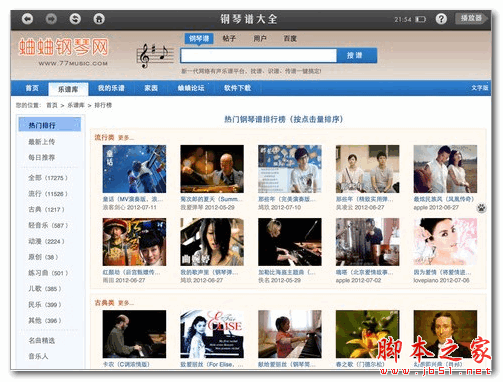Screen dimensions: 503x382
Task: Open the 我的乐谱 navigation item
Action: [111, 88]
